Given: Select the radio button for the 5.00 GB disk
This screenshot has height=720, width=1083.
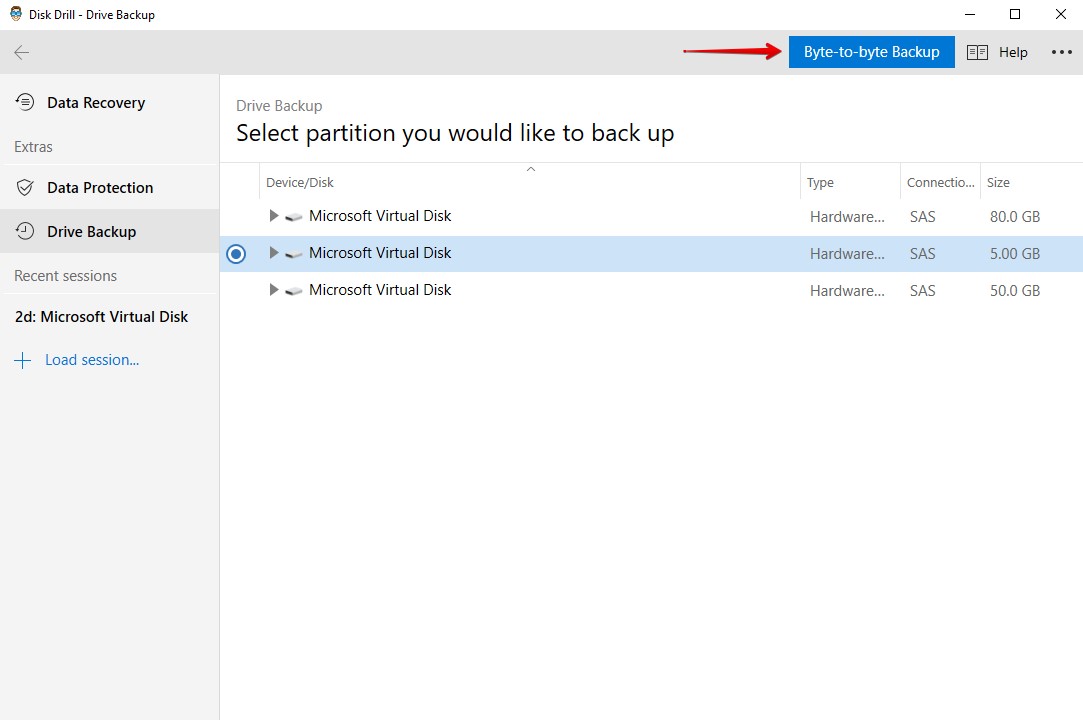Looking at the screenshot, I should 236,254.
